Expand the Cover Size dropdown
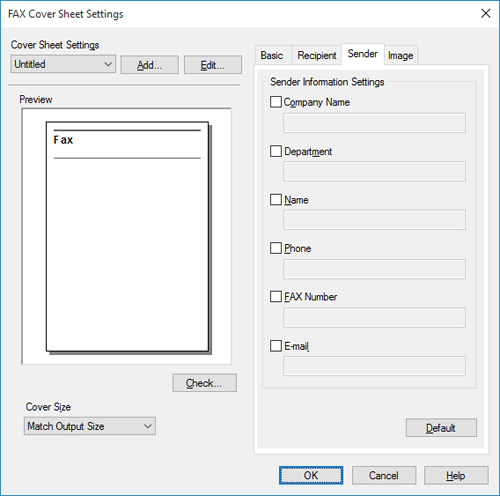Image resolution: width=500 pixels, height=496 pixels. (x=90, y=426)
